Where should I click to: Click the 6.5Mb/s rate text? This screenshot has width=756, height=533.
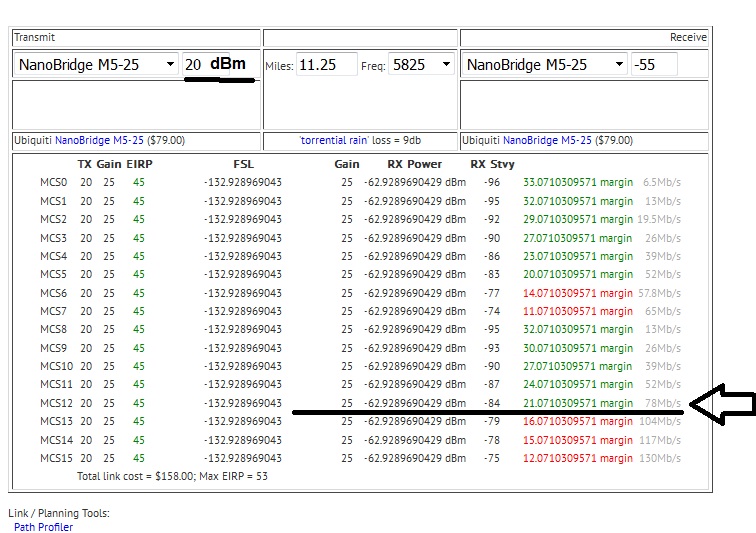pos(662,182)
